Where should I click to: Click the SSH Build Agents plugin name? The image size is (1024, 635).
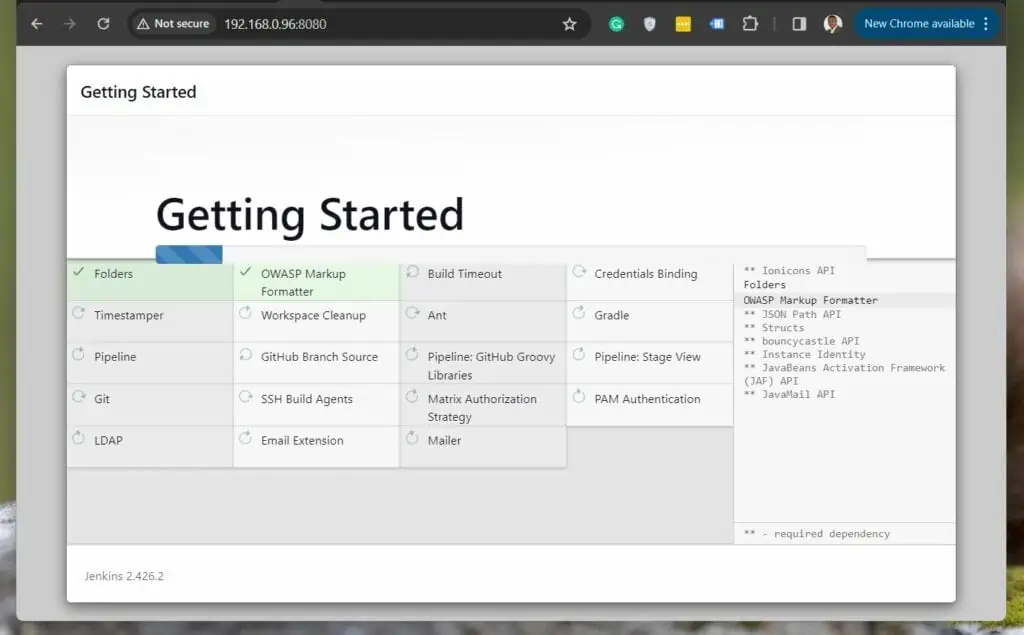click(x=306, y=399)
